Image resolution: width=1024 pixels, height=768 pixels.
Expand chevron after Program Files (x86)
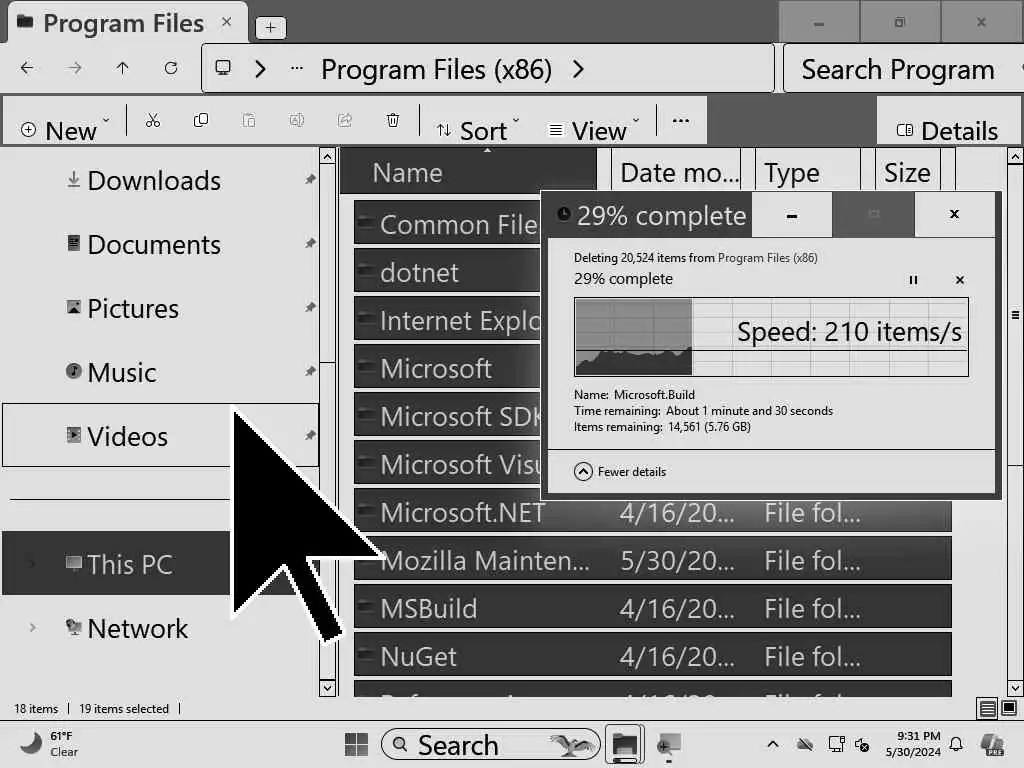(x=578, y=69)
